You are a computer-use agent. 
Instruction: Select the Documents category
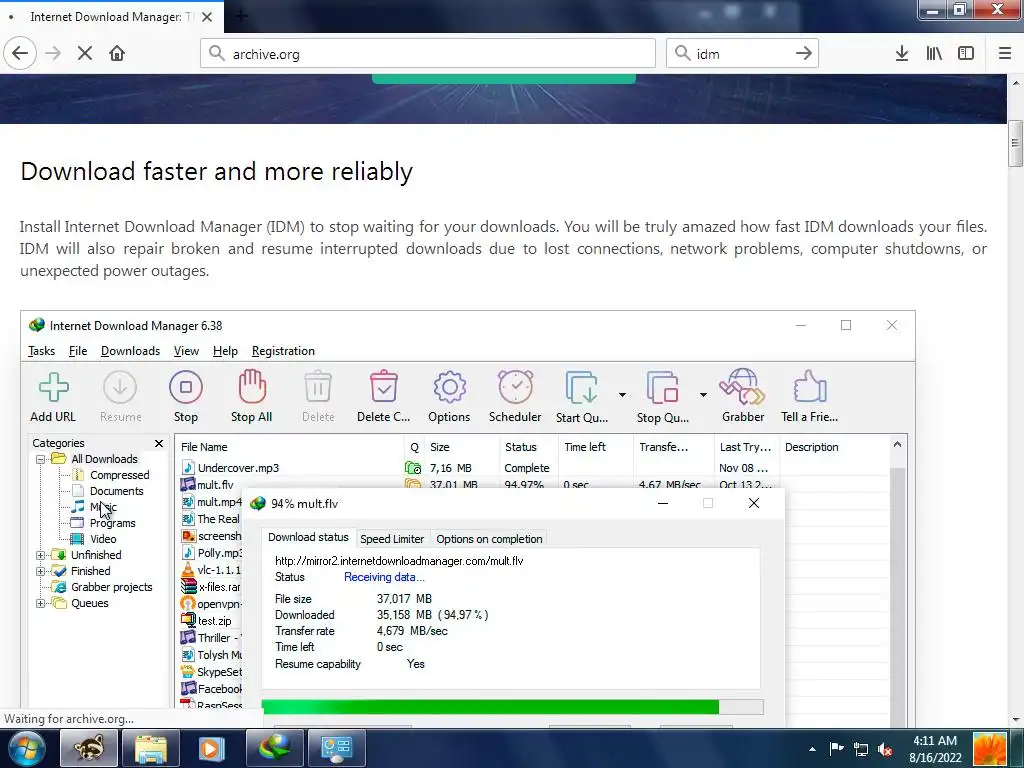coord(116,491)
